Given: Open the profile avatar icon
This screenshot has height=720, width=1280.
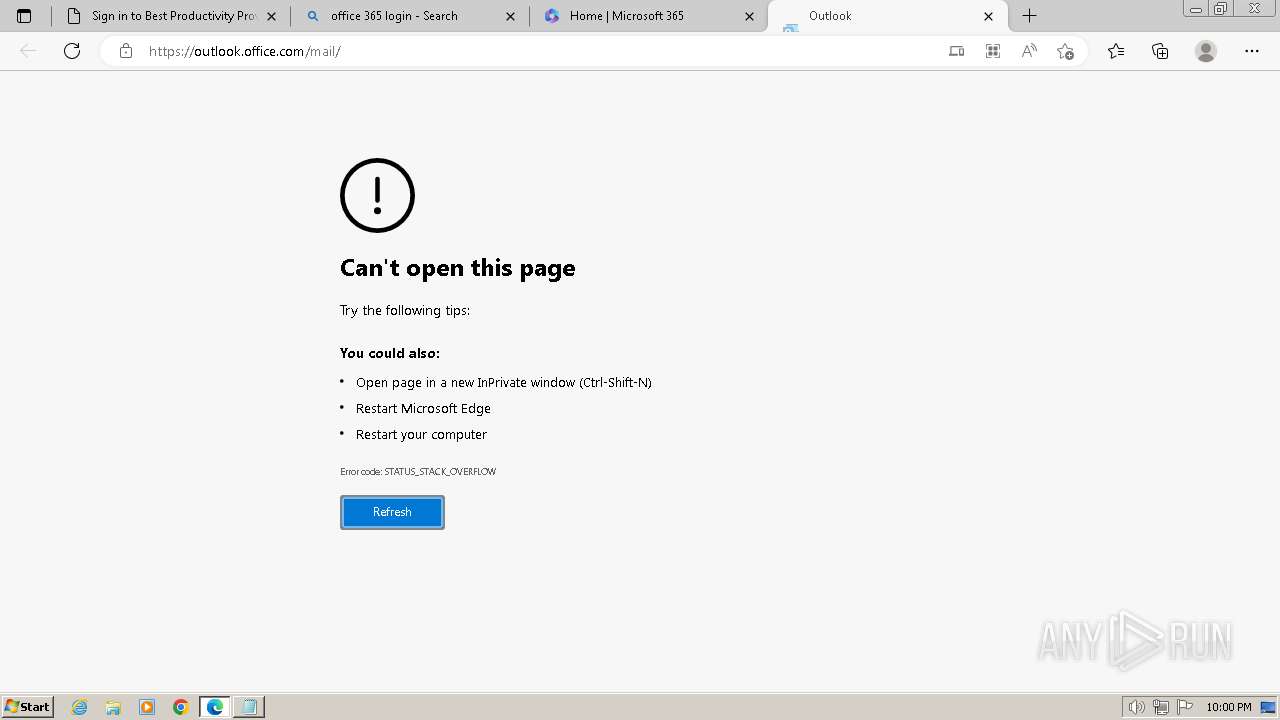Looking at the screenshot, I should point(1206,51).
